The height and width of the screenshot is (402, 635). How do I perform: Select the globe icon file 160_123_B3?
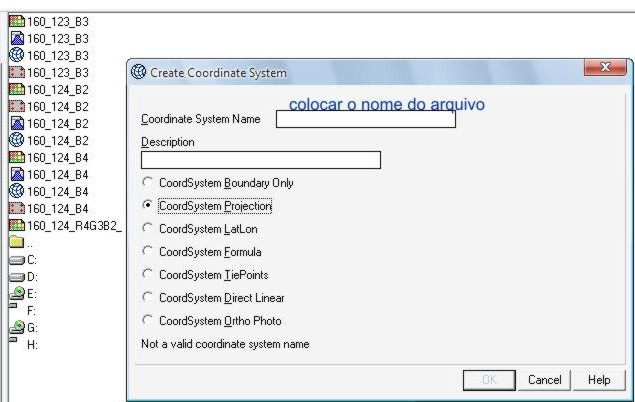tap(16, 55)
